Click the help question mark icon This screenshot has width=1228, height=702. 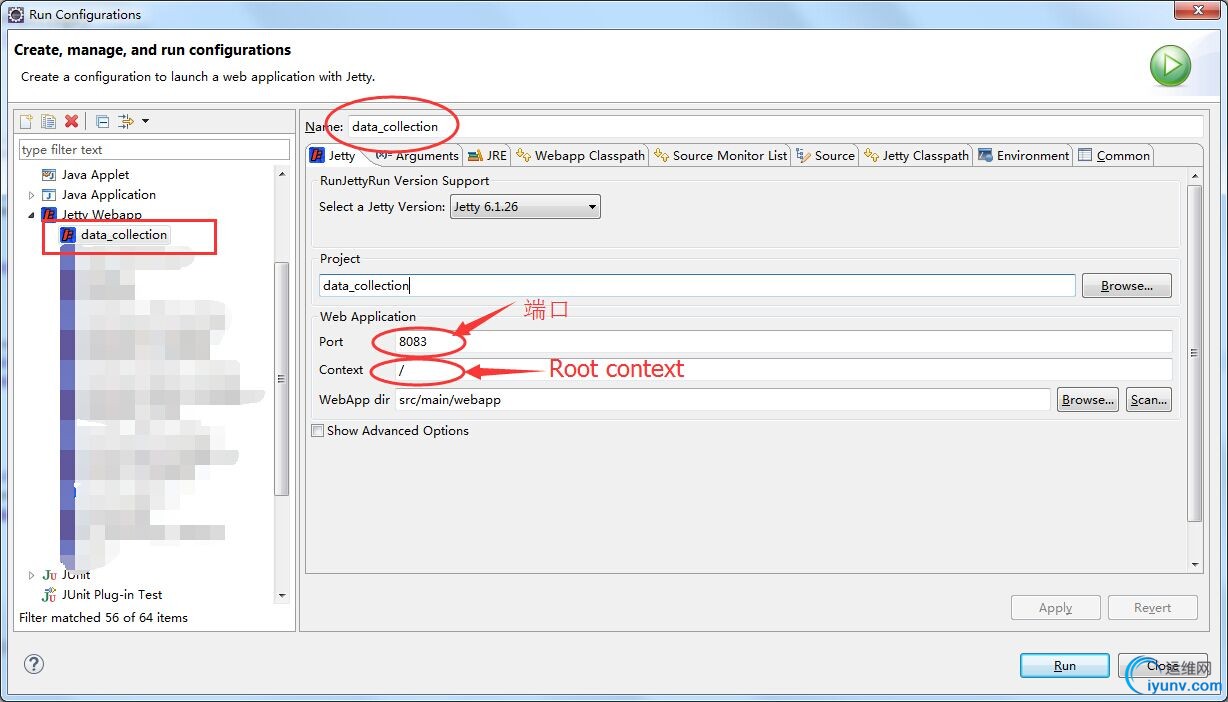(x=34, y=664)
